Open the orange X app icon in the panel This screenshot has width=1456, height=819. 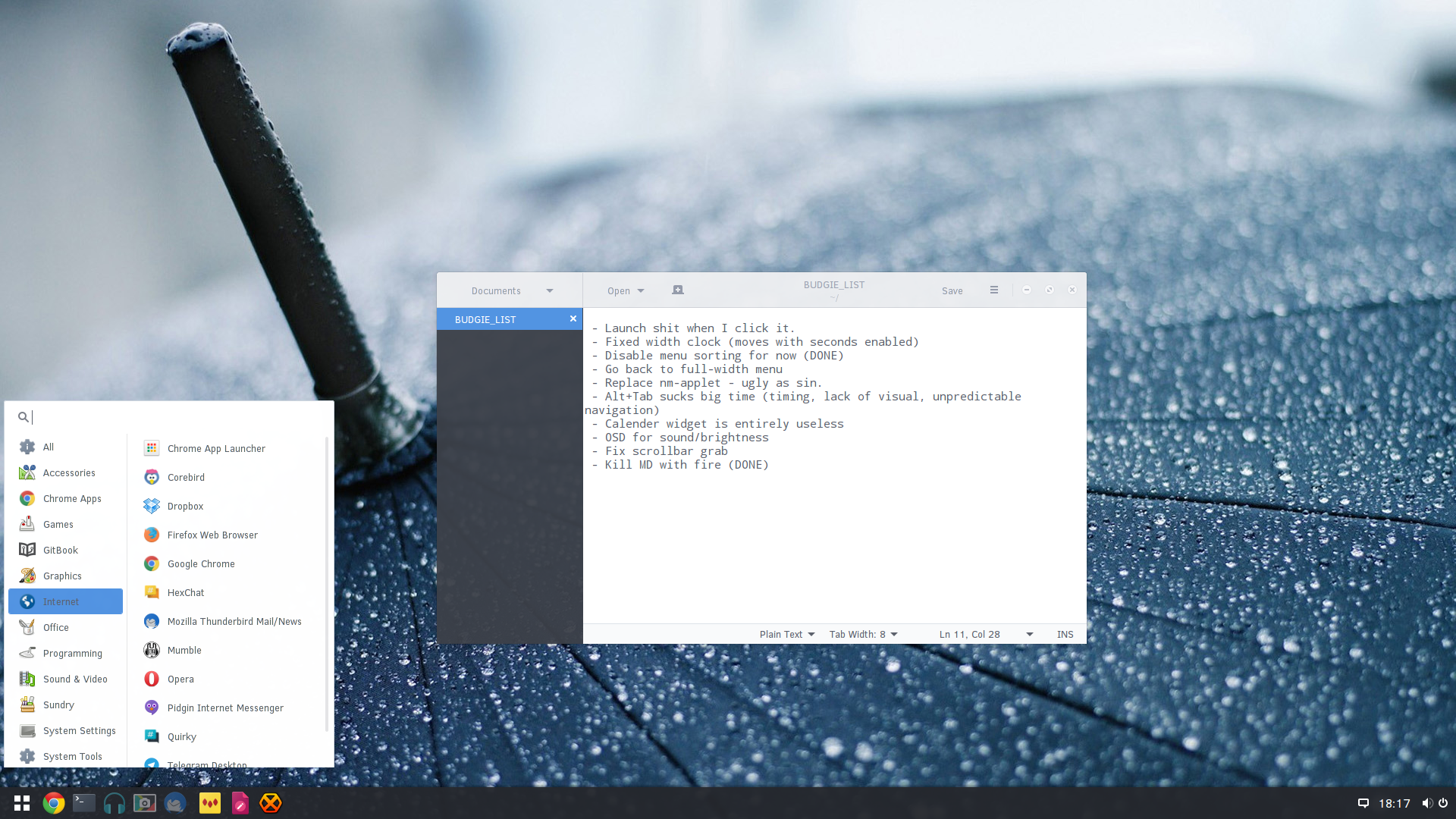271,803
